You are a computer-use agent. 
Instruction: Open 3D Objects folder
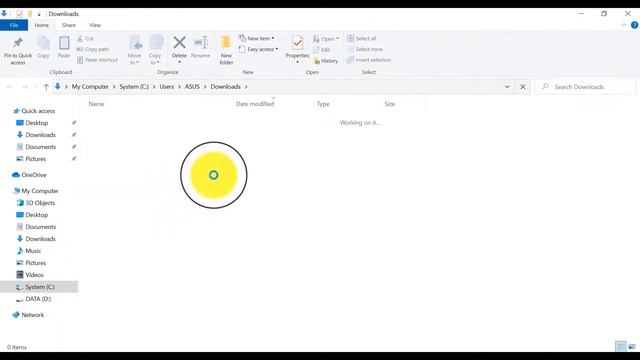[x=40, y=203]
